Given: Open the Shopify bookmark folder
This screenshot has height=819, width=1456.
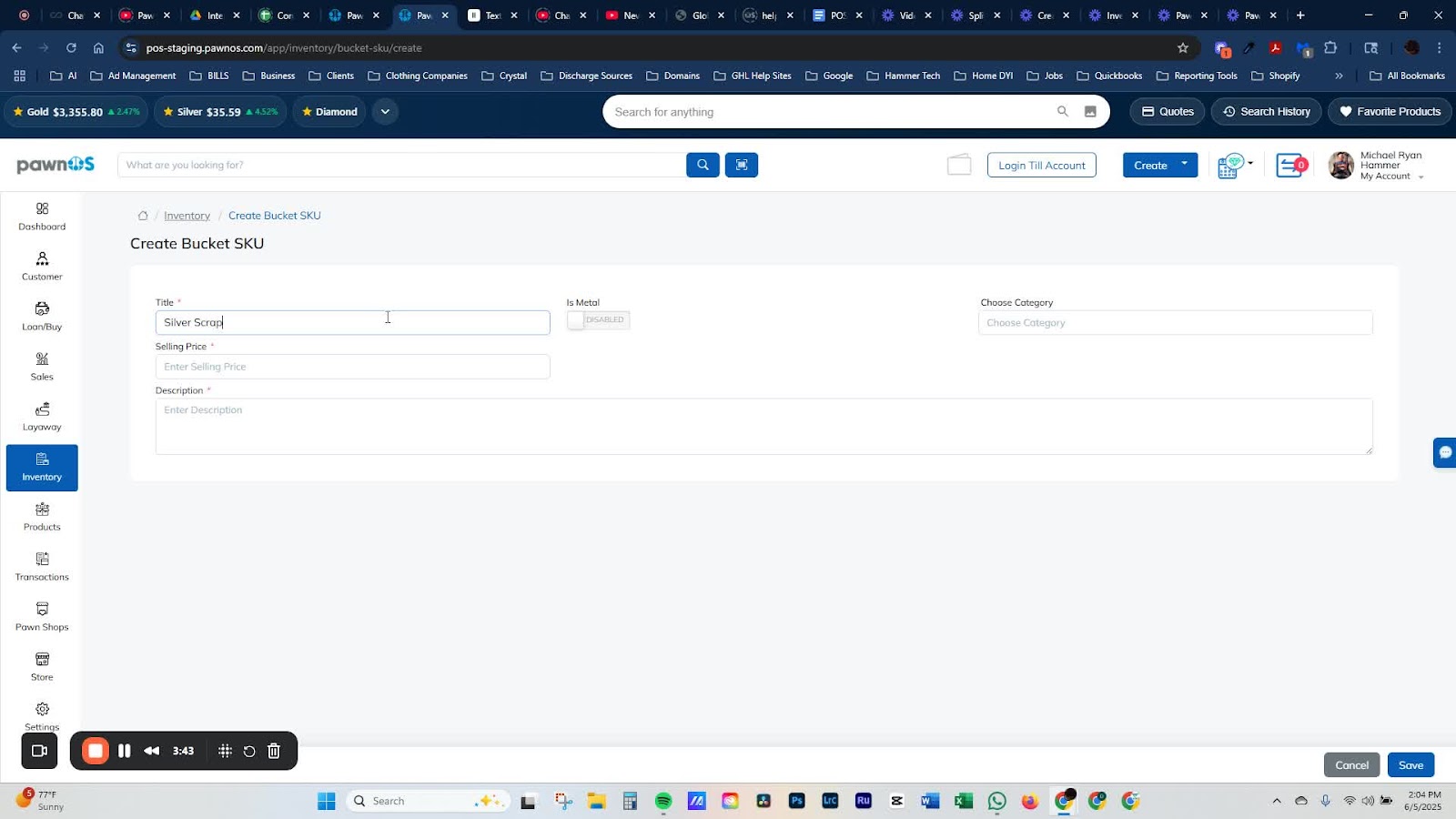Looking at the screenshot, I should pyautogui.click(x=1275, y=76).
